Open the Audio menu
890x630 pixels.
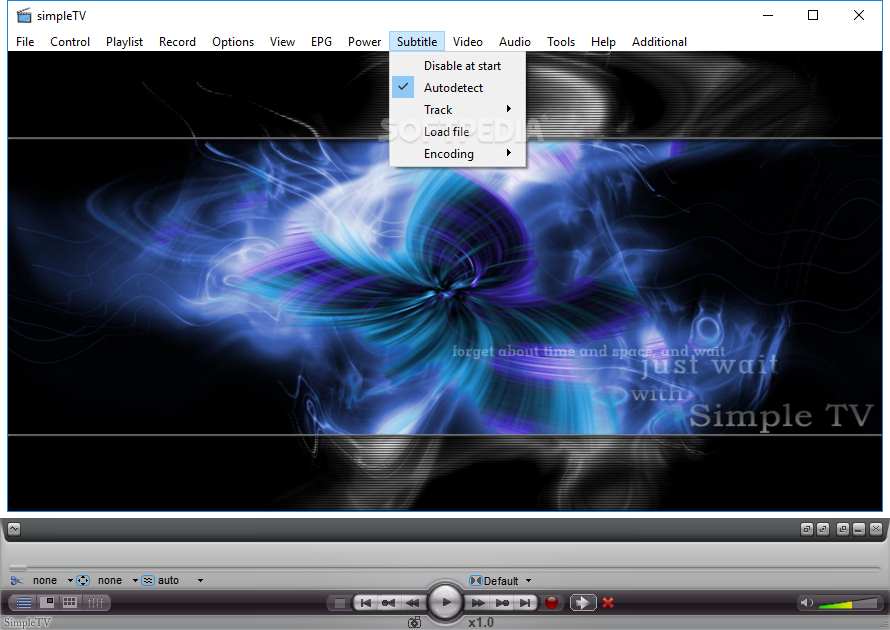pos(515,41)
